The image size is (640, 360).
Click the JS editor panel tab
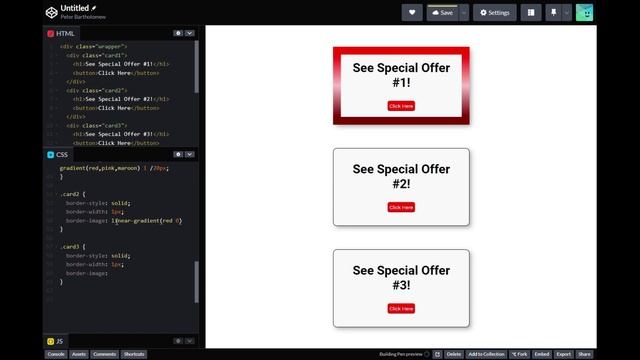[x=56, y=341]
